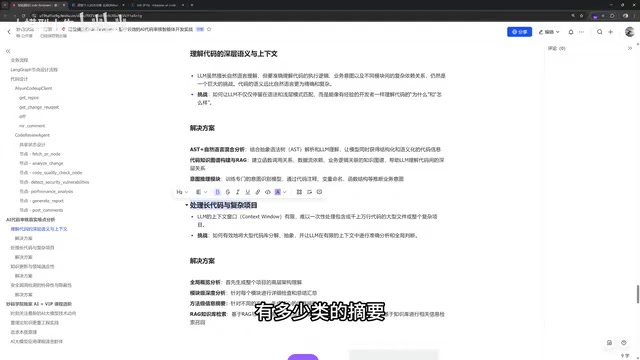Open a new browser tab with plus
The image size is (640, 360).
click(x=192, y=5)
